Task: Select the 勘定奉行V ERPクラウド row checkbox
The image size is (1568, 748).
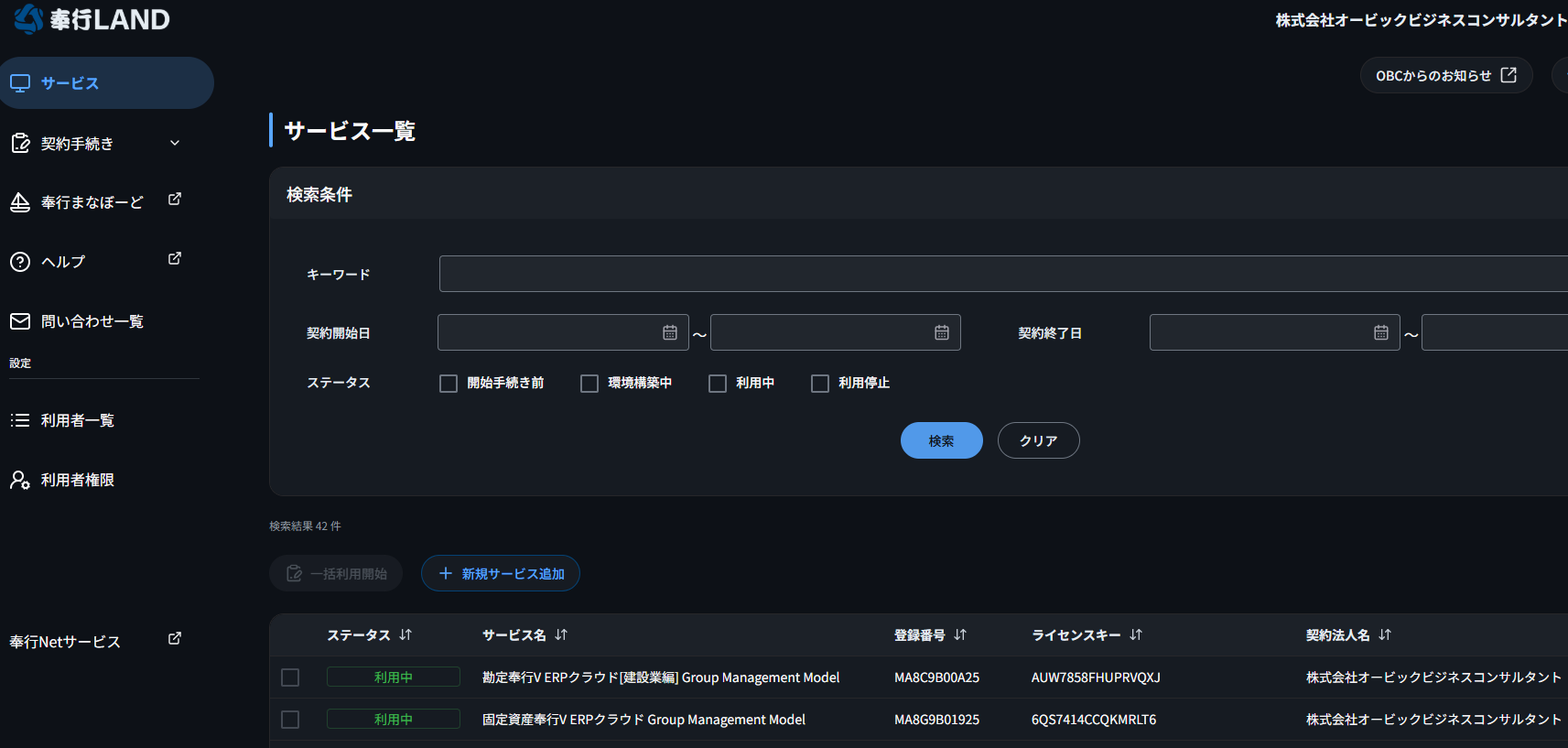Action: 290,678
